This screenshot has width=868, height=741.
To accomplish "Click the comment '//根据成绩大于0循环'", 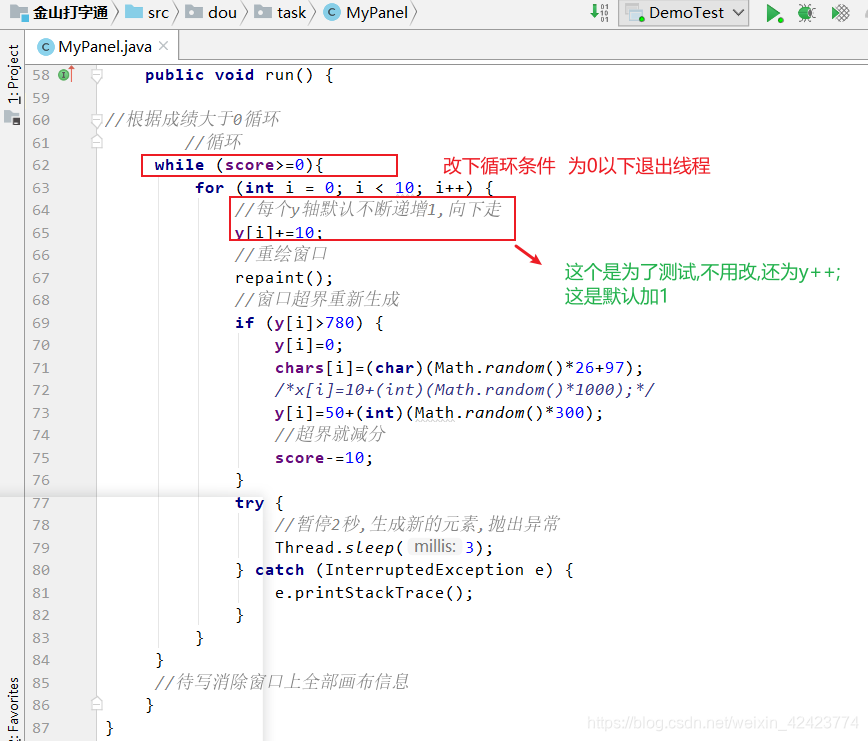I will pyautogui.click(x=192, y=119).
